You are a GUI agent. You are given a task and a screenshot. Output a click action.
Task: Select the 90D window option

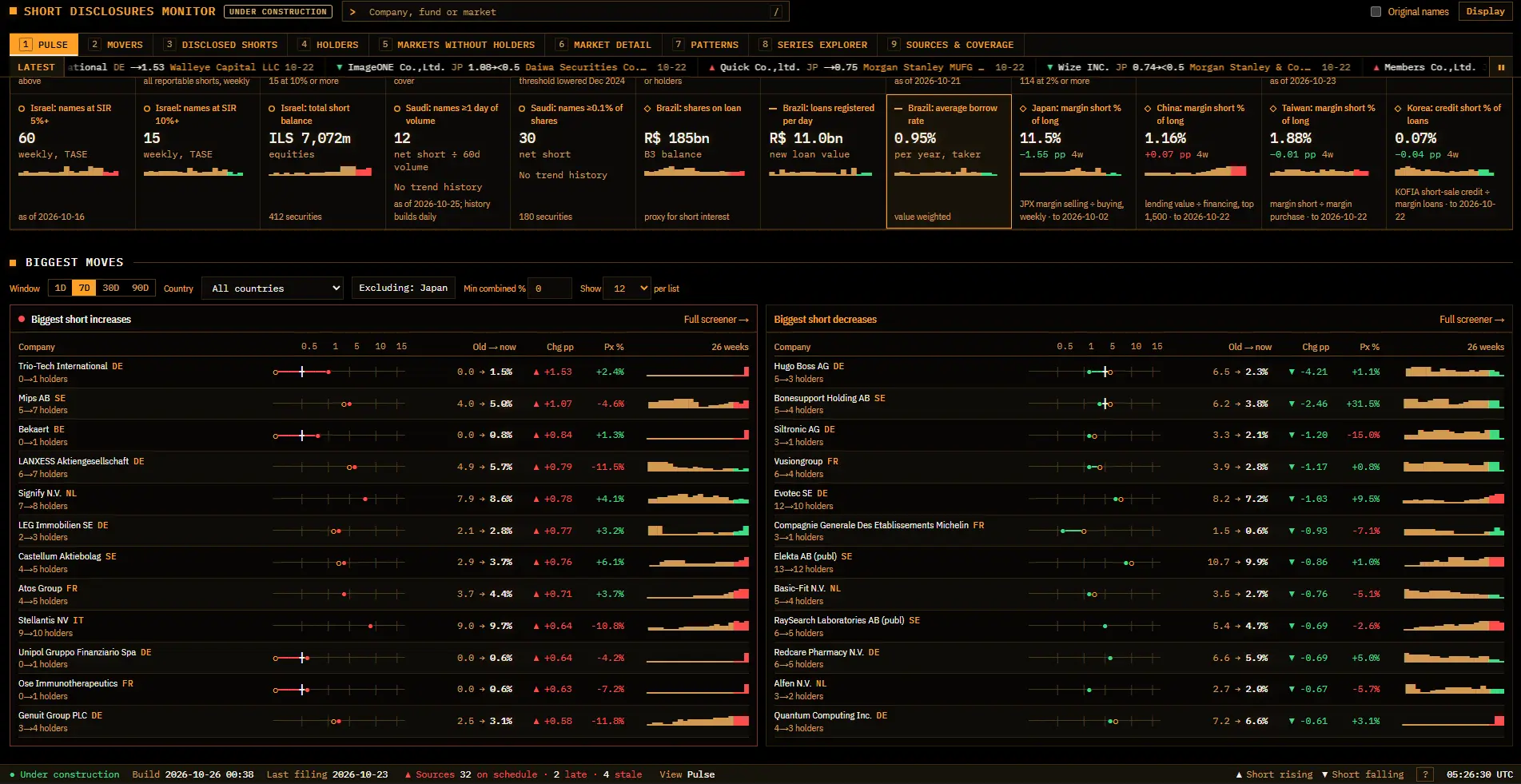pos(140,288)
